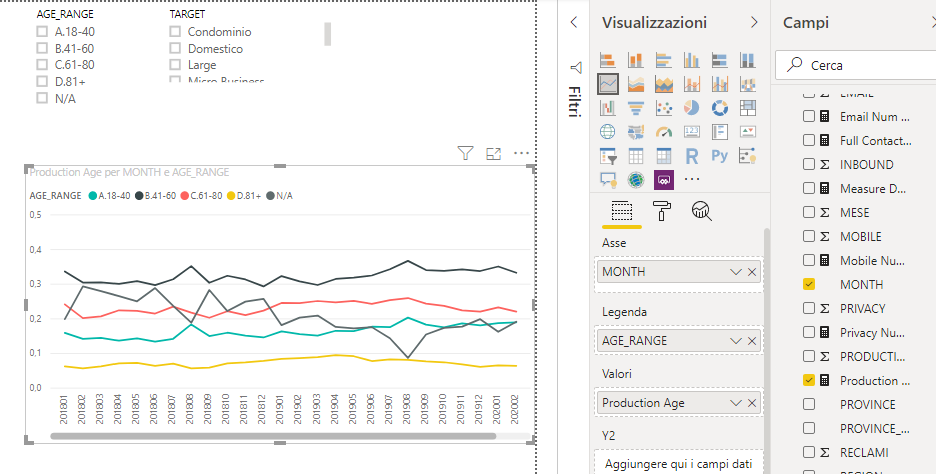Choose the clustered bar chart visual
Image resolution: width=936 pixels, height=474 pixels.
(x=664, y=60)
